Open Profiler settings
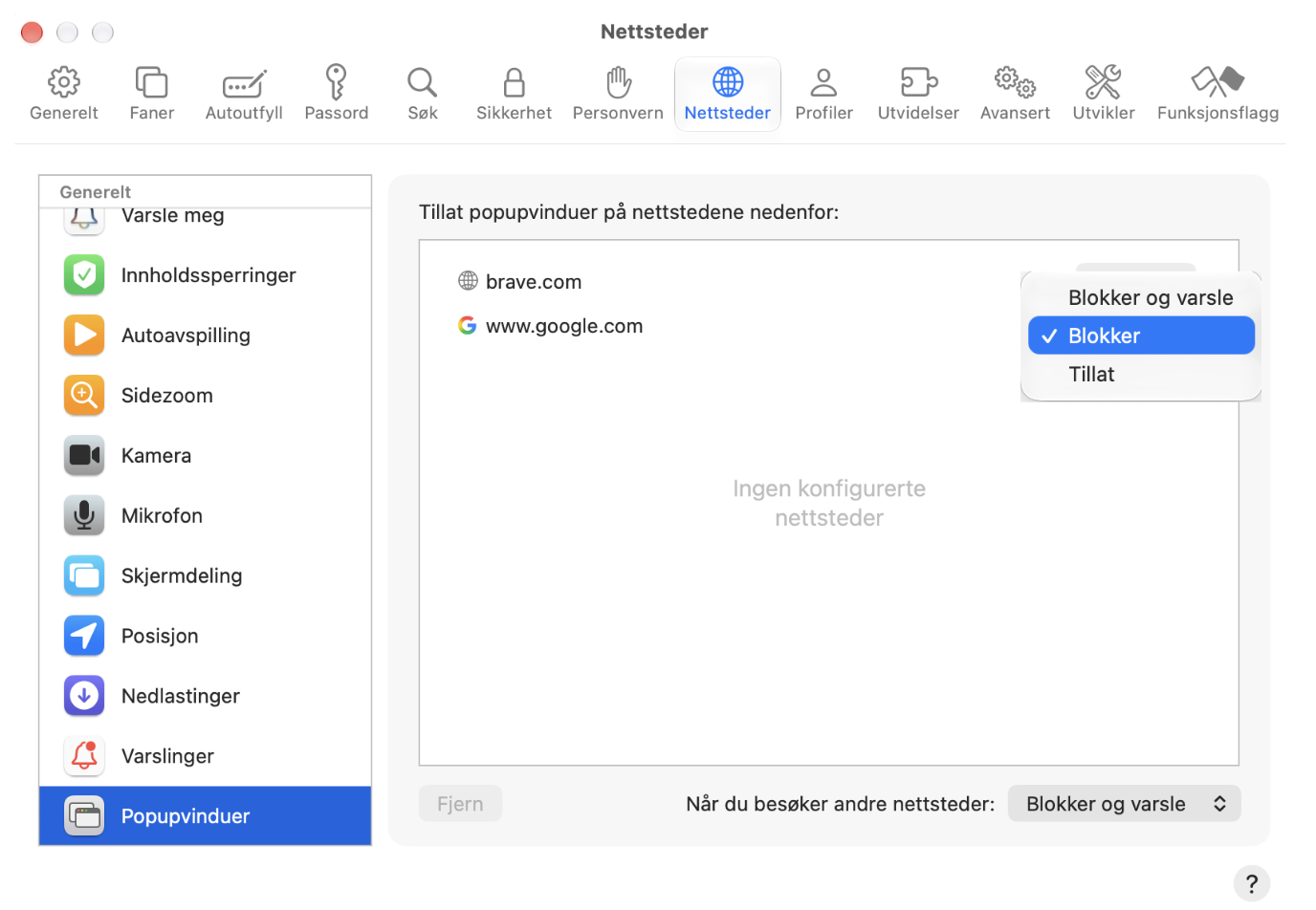 coord(824,94)
